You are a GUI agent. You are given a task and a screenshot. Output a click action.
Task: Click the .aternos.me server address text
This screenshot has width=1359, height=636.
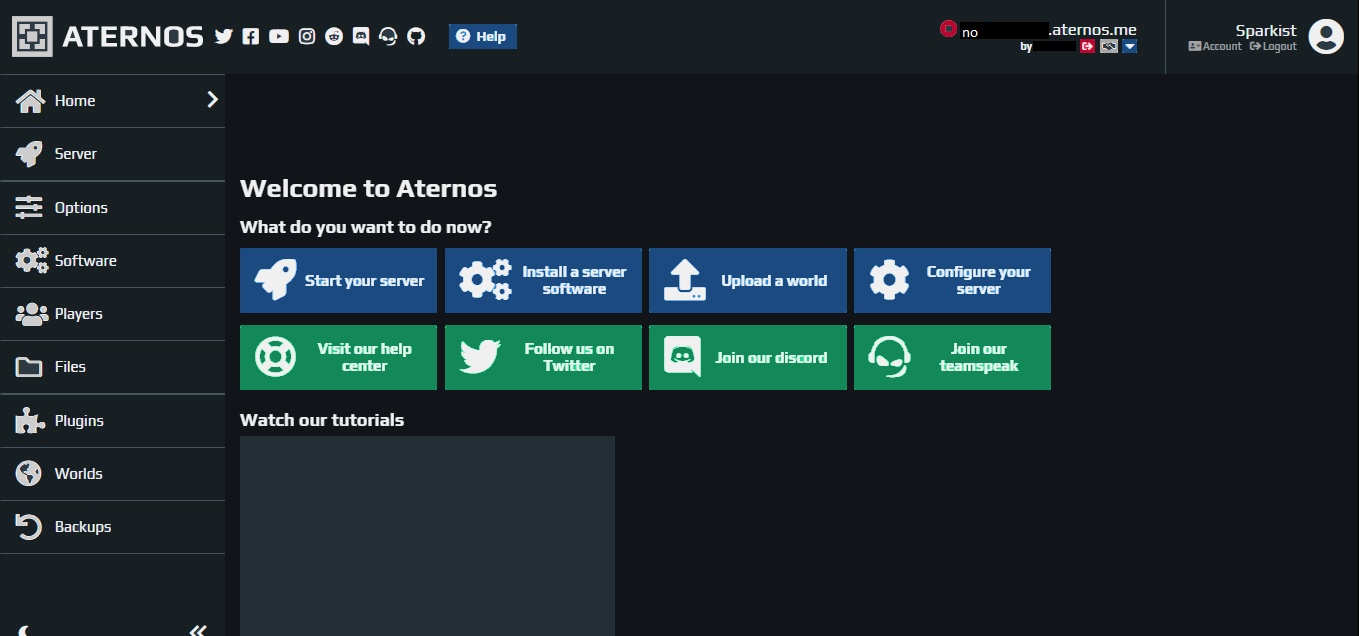[x=1092, y=30]
